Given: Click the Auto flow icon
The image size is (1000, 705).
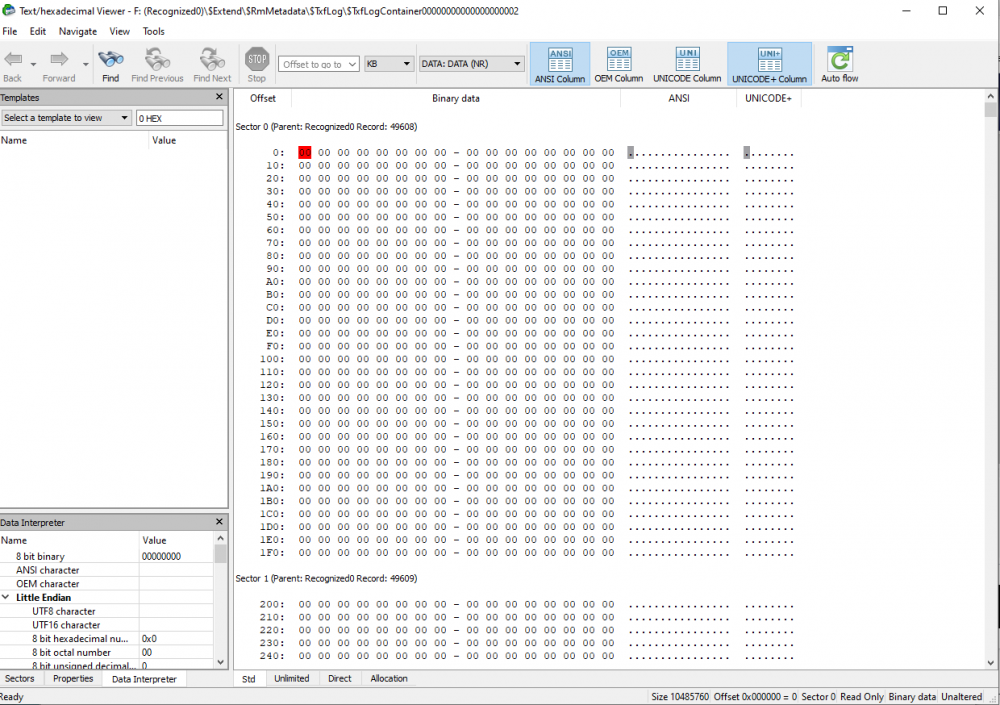Looking at the screenshot, I should pyautogui.click(x=839, y=60).
